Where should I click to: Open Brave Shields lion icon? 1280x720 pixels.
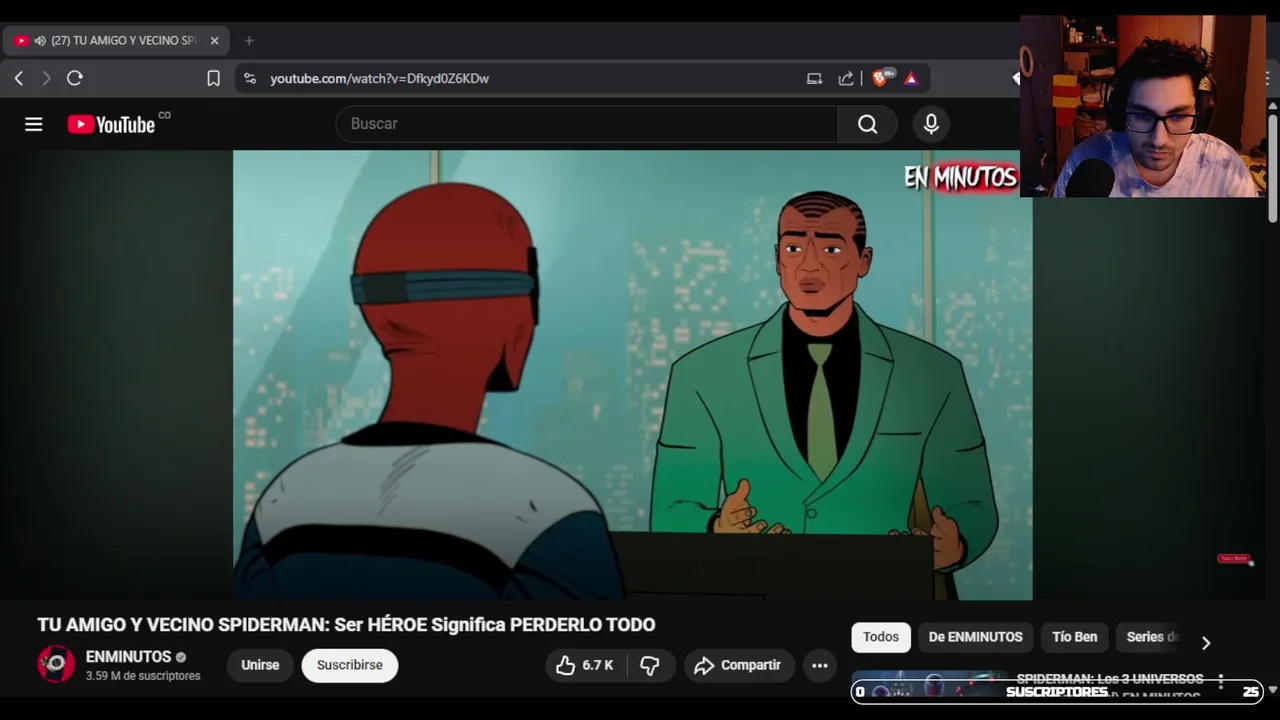click(880, 78)
